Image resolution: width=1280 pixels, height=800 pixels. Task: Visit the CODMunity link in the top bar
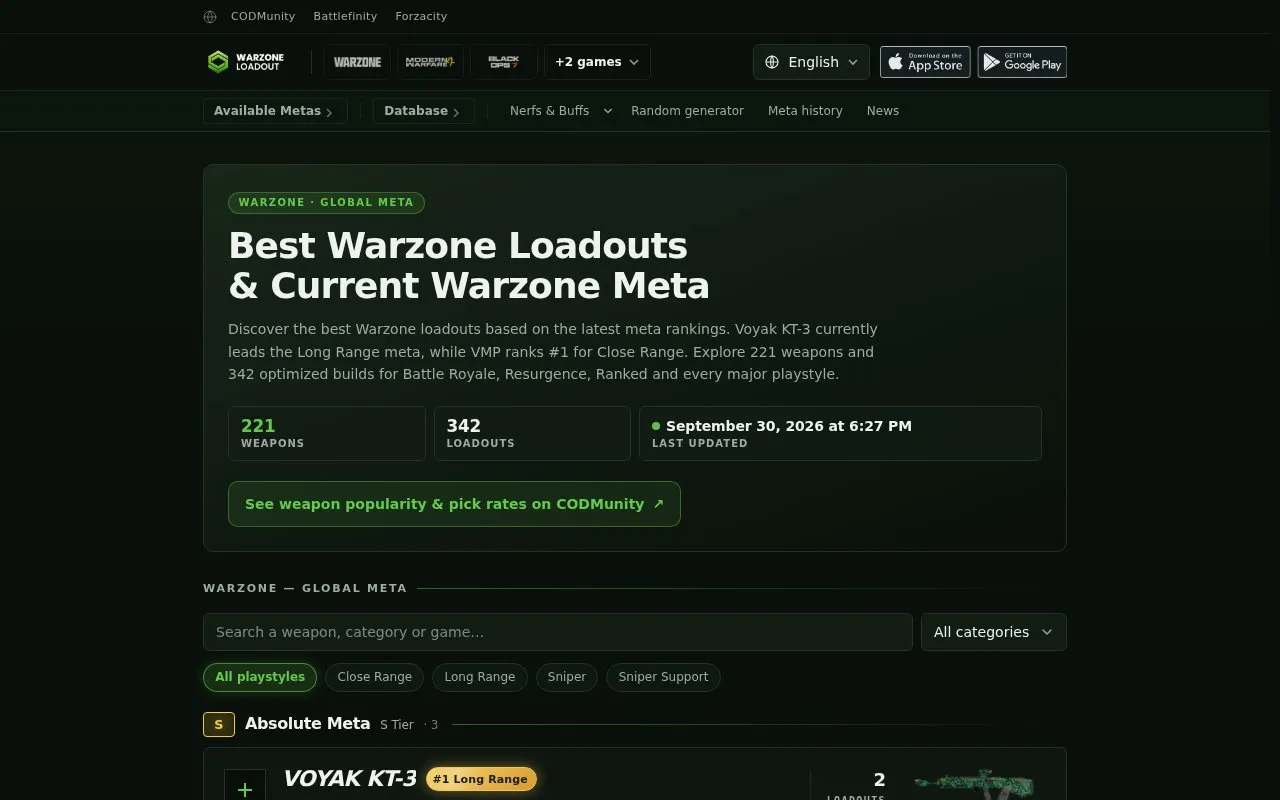tap(263, 16)
